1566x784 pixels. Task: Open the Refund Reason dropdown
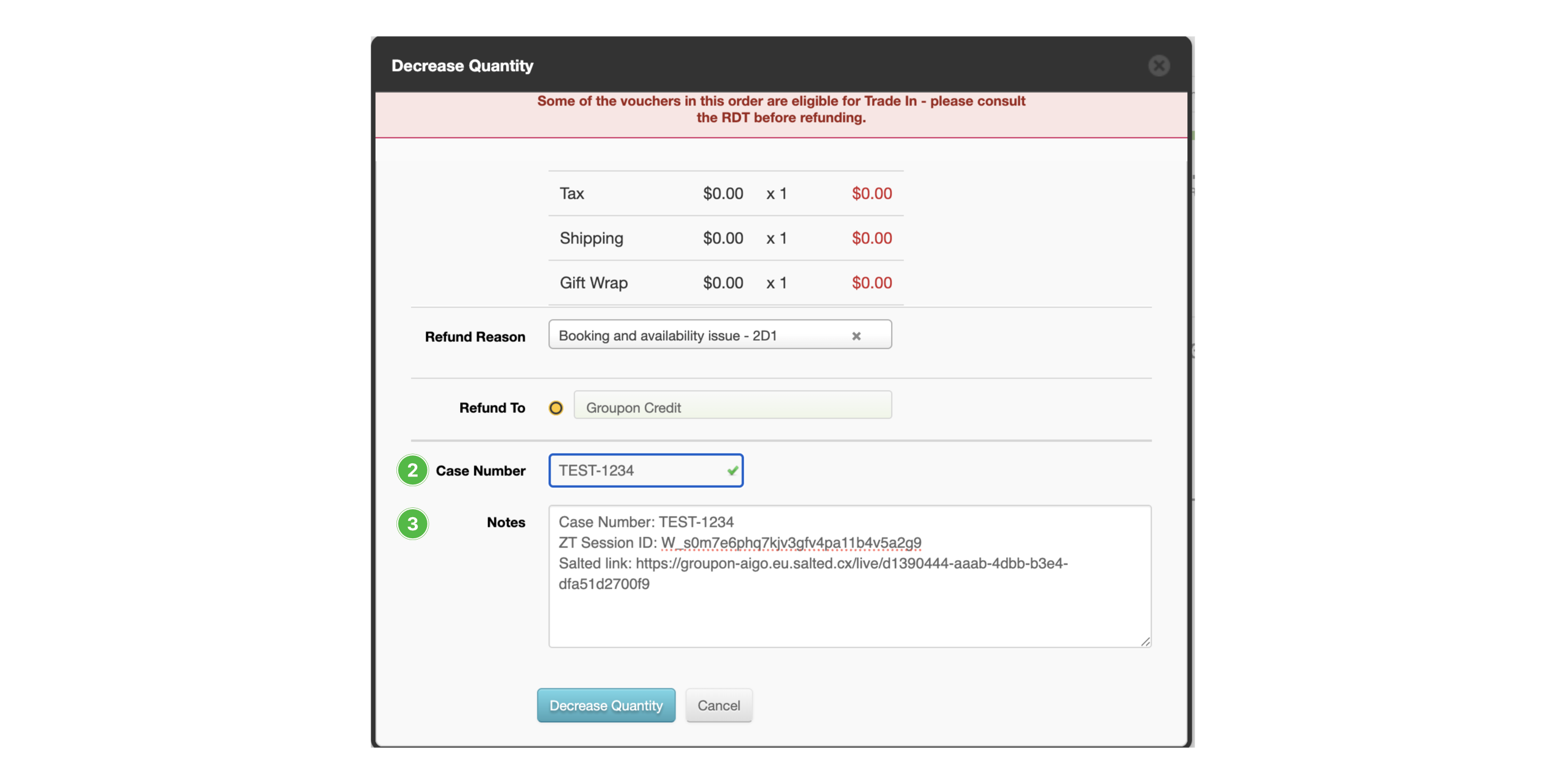tap(699, 335)
